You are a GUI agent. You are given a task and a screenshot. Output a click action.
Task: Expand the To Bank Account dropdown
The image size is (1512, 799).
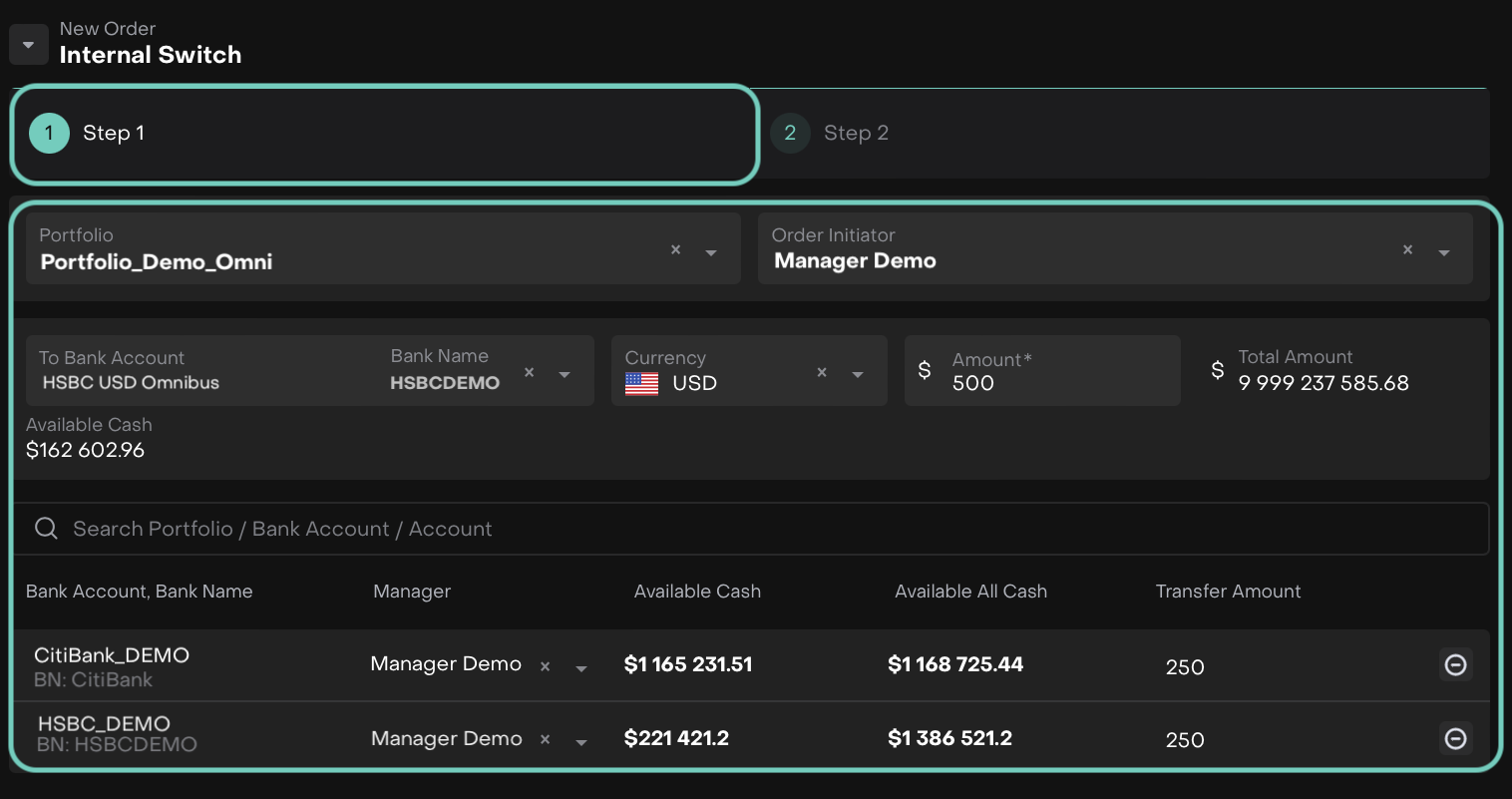(565, 375)
